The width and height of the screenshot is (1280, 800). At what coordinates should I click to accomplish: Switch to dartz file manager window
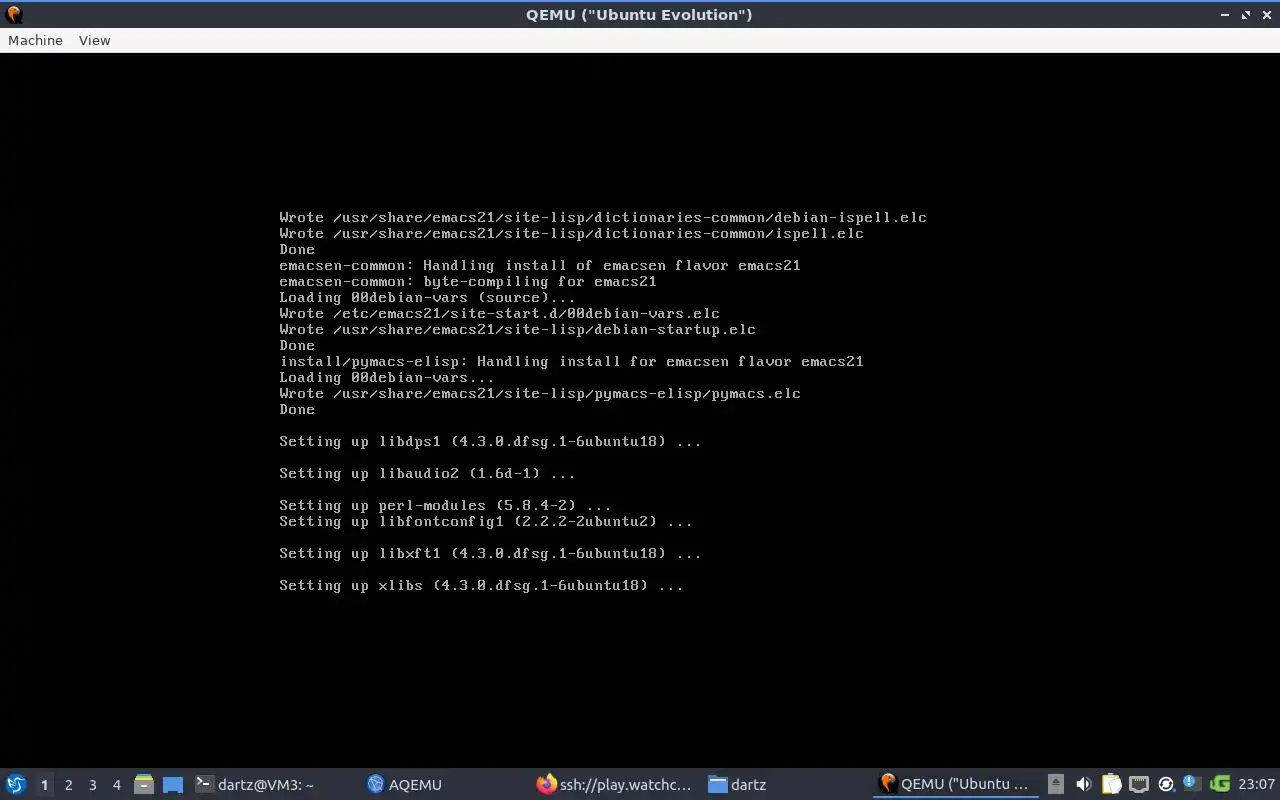point(788,784)
